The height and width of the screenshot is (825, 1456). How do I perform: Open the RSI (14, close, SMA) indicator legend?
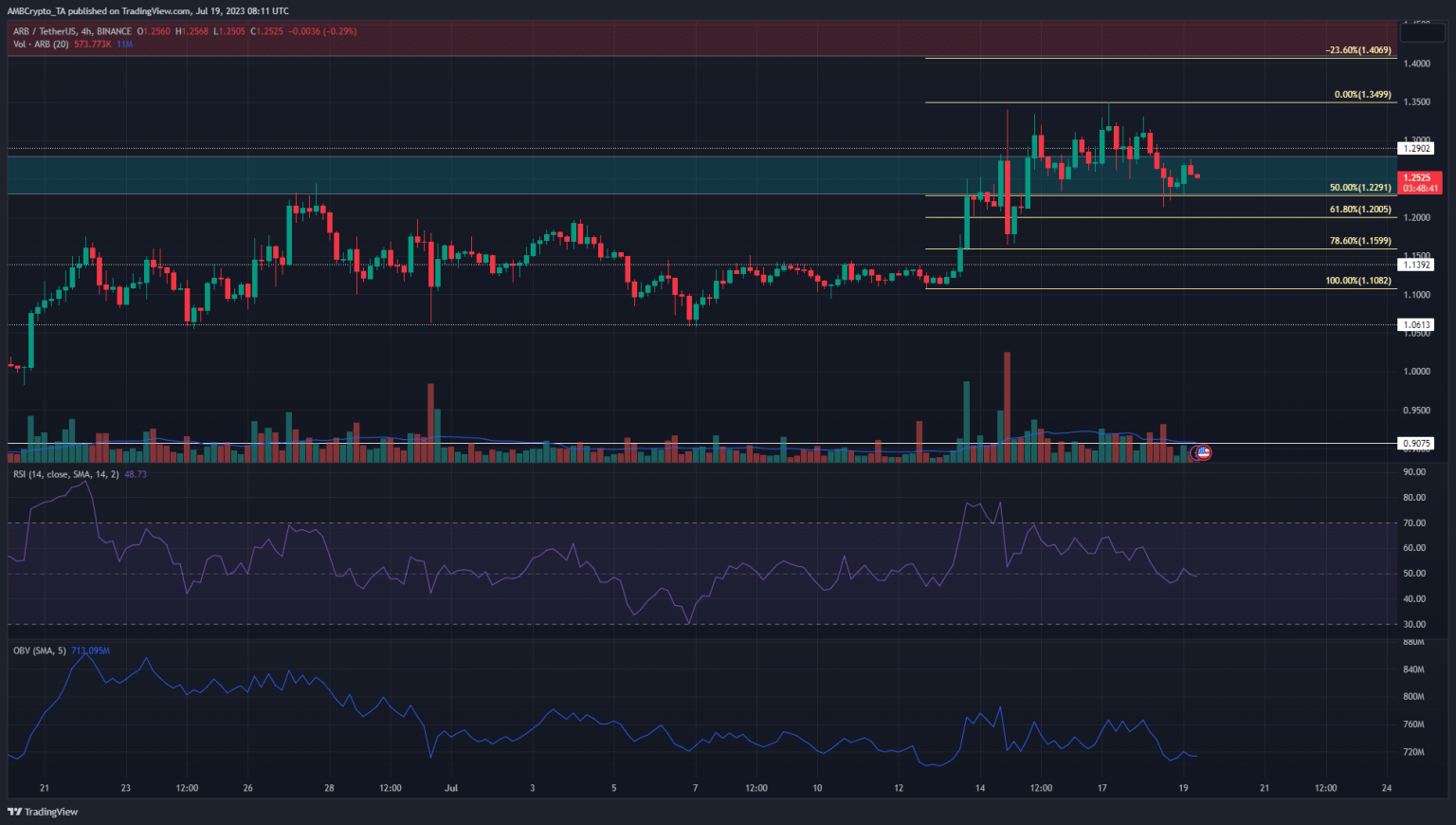tap(65, 474)
